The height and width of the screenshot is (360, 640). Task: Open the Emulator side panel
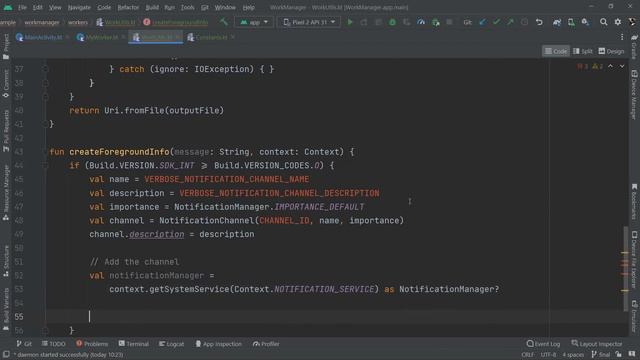(634, 316)
